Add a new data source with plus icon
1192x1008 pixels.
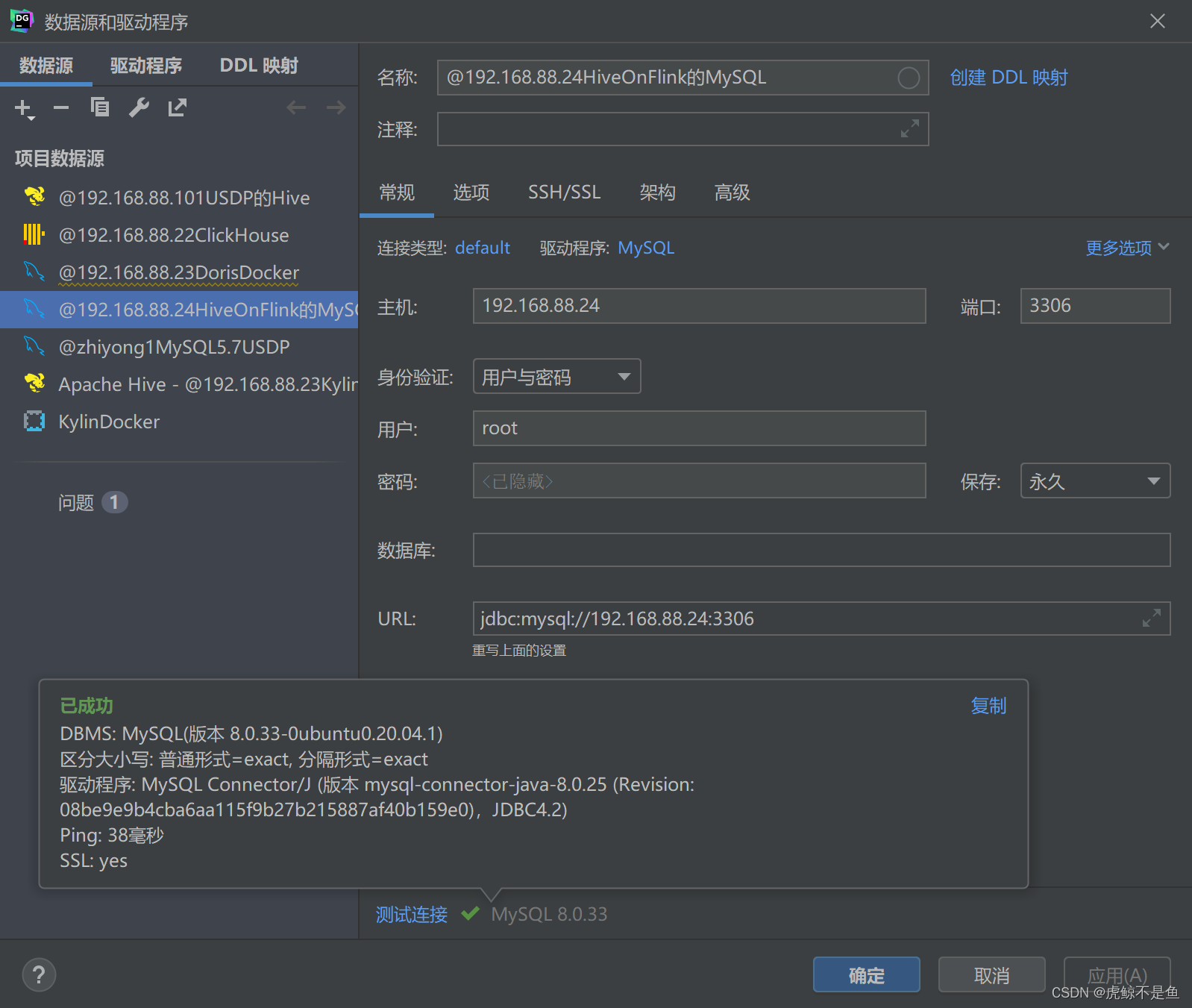pyautogui.click(x=24, y=108)
